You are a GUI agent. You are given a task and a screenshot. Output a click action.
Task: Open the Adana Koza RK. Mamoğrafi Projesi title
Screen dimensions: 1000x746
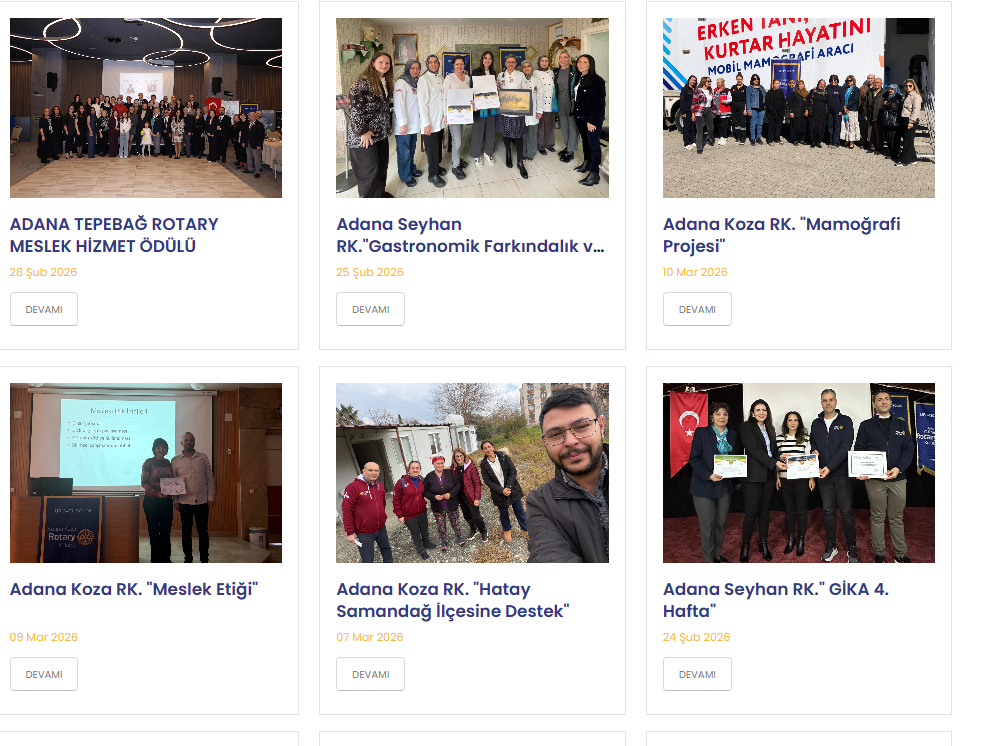[781, 235]
